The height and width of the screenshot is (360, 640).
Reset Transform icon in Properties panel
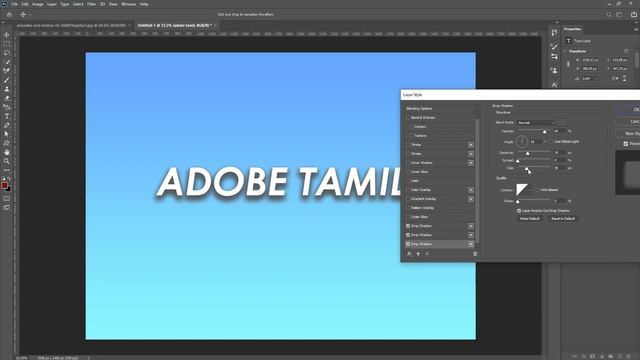click(627, 51)
